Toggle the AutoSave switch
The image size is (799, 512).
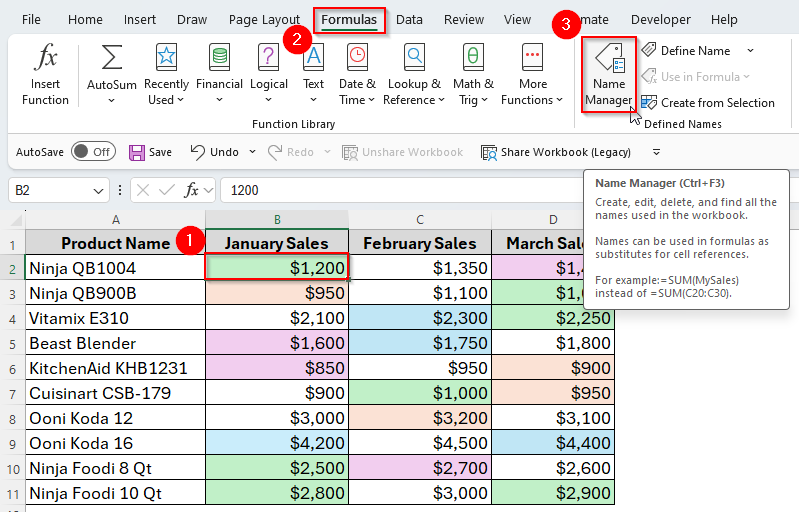(93, 152)
